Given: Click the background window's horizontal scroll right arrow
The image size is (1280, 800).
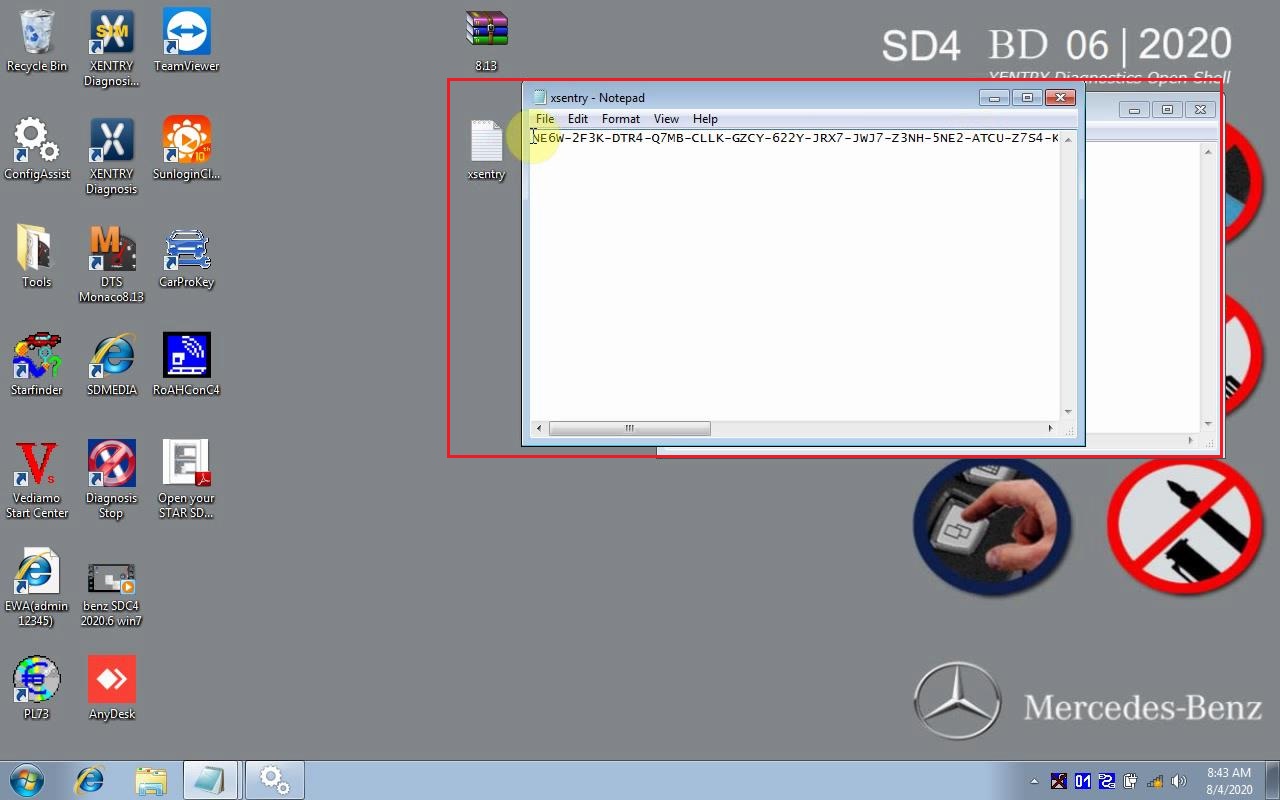Looking at the screenshot, I should 1190,440.
